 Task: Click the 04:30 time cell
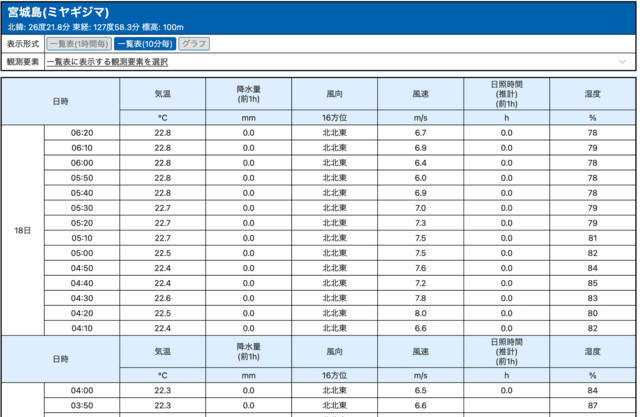[82, 299]
